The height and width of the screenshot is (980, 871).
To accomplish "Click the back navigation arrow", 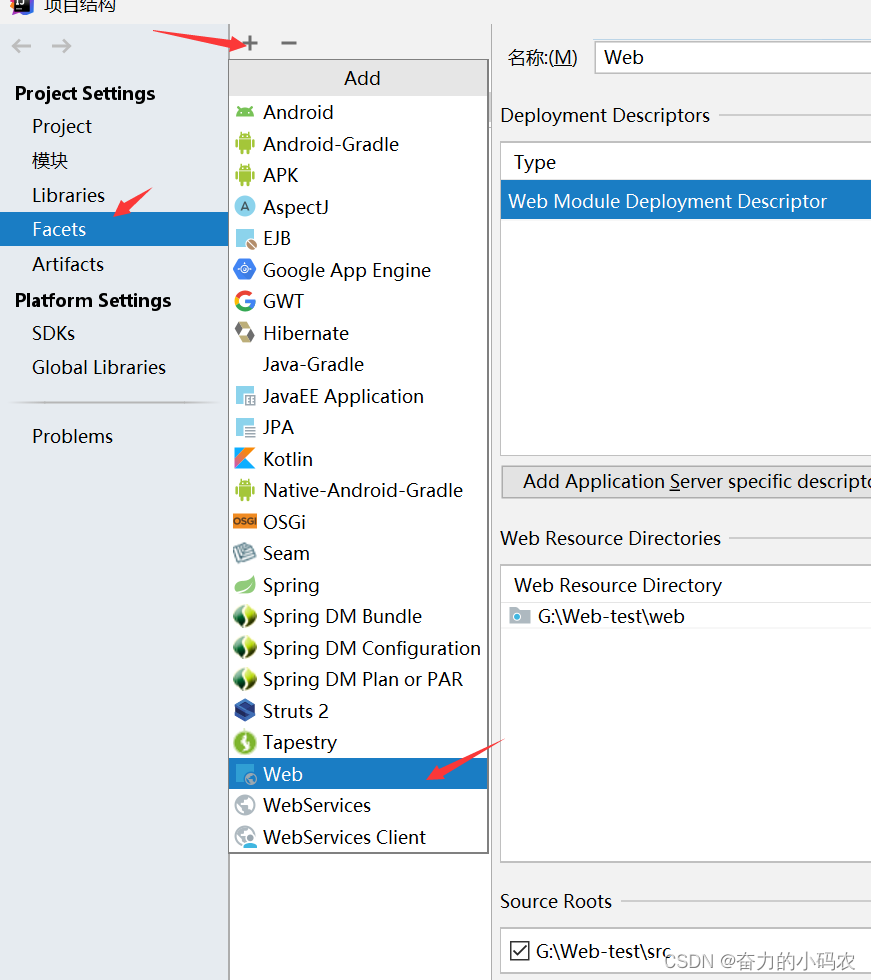I will pos(22,46).
